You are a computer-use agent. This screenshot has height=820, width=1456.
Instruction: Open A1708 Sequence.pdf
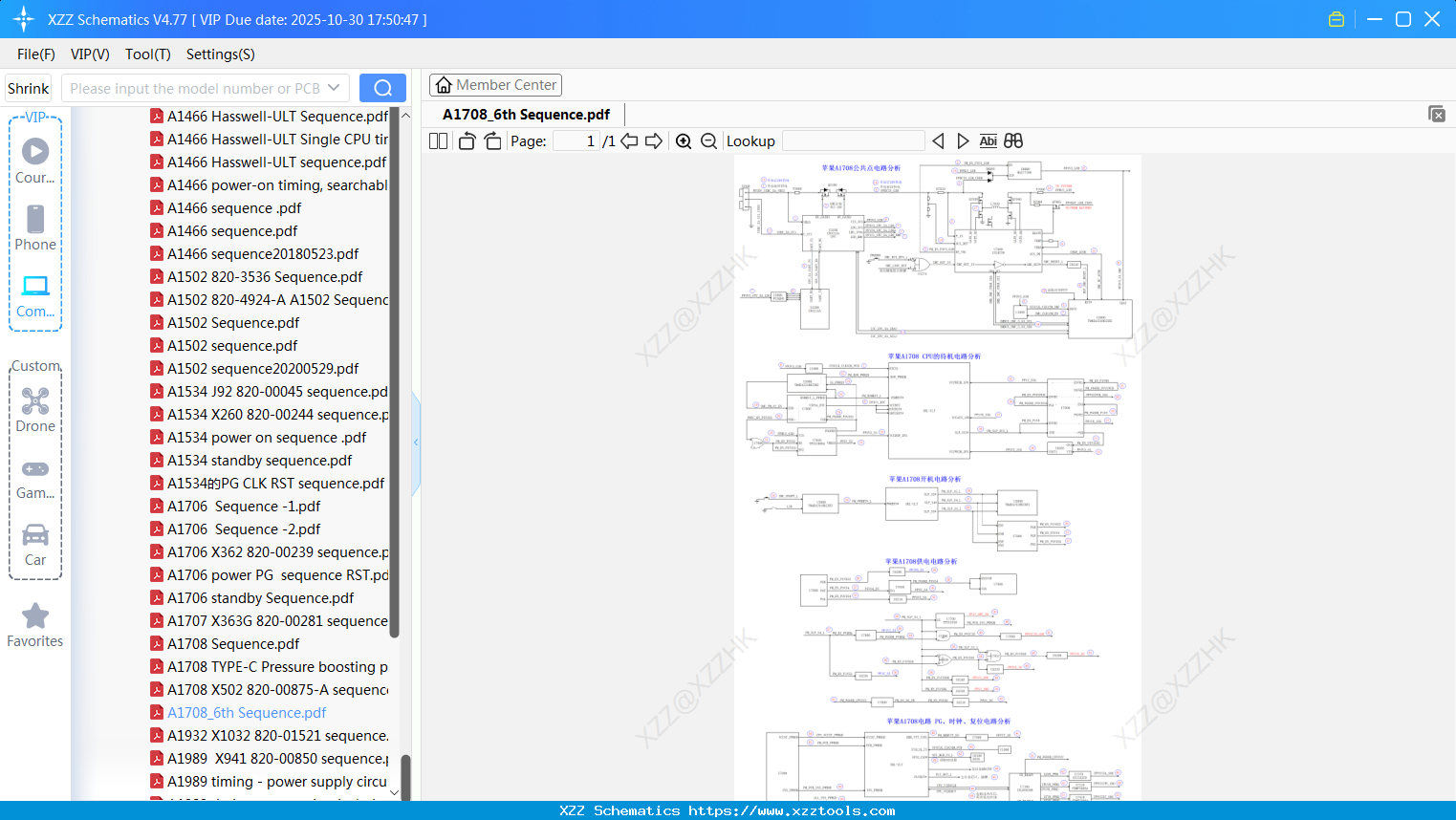[x=225, y=644]
